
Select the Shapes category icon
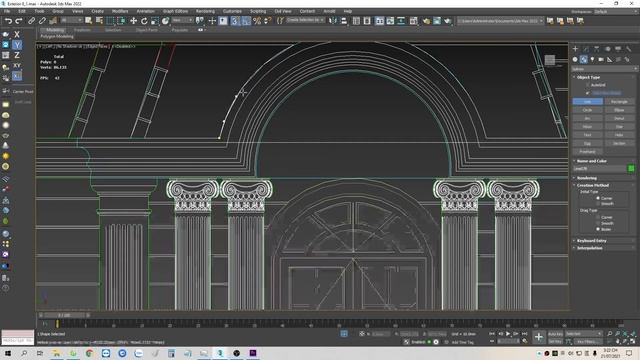click(x=584, y=60)
